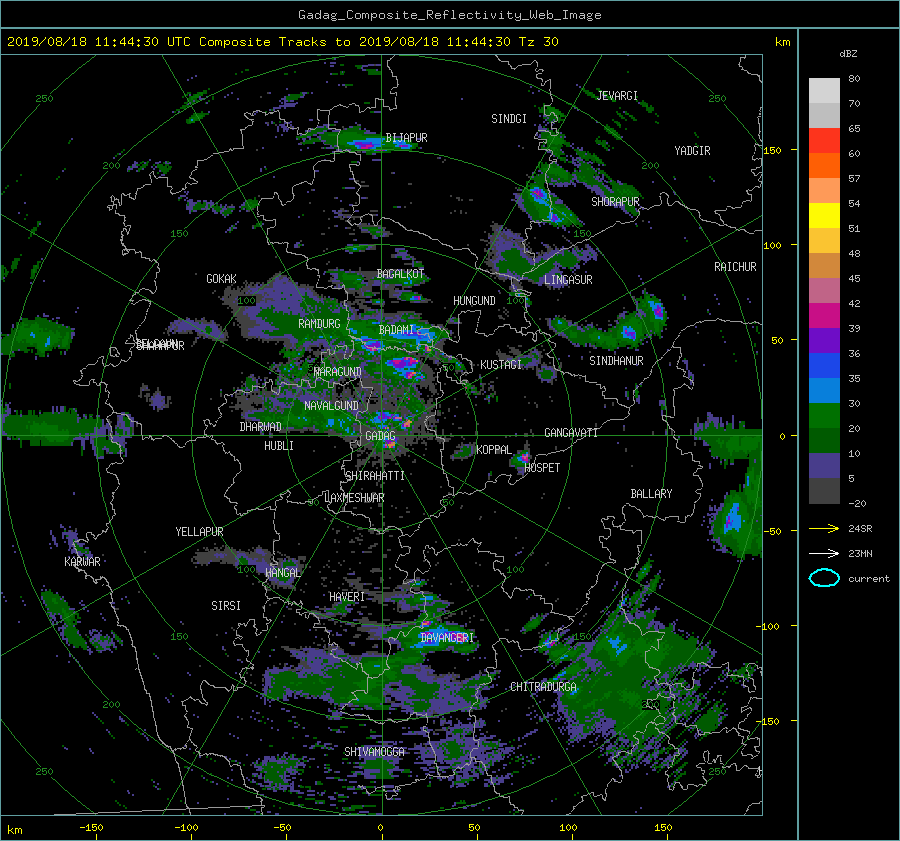Click the JEVARGI city label
The image size is (900, 841).
(x=617, y=96)
